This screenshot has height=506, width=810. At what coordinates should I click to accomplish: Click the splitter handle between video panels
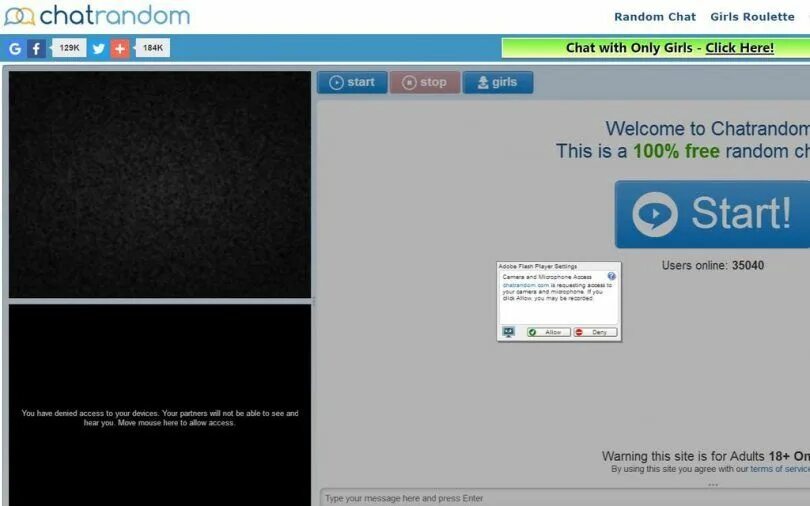click(x=314, y=301)
